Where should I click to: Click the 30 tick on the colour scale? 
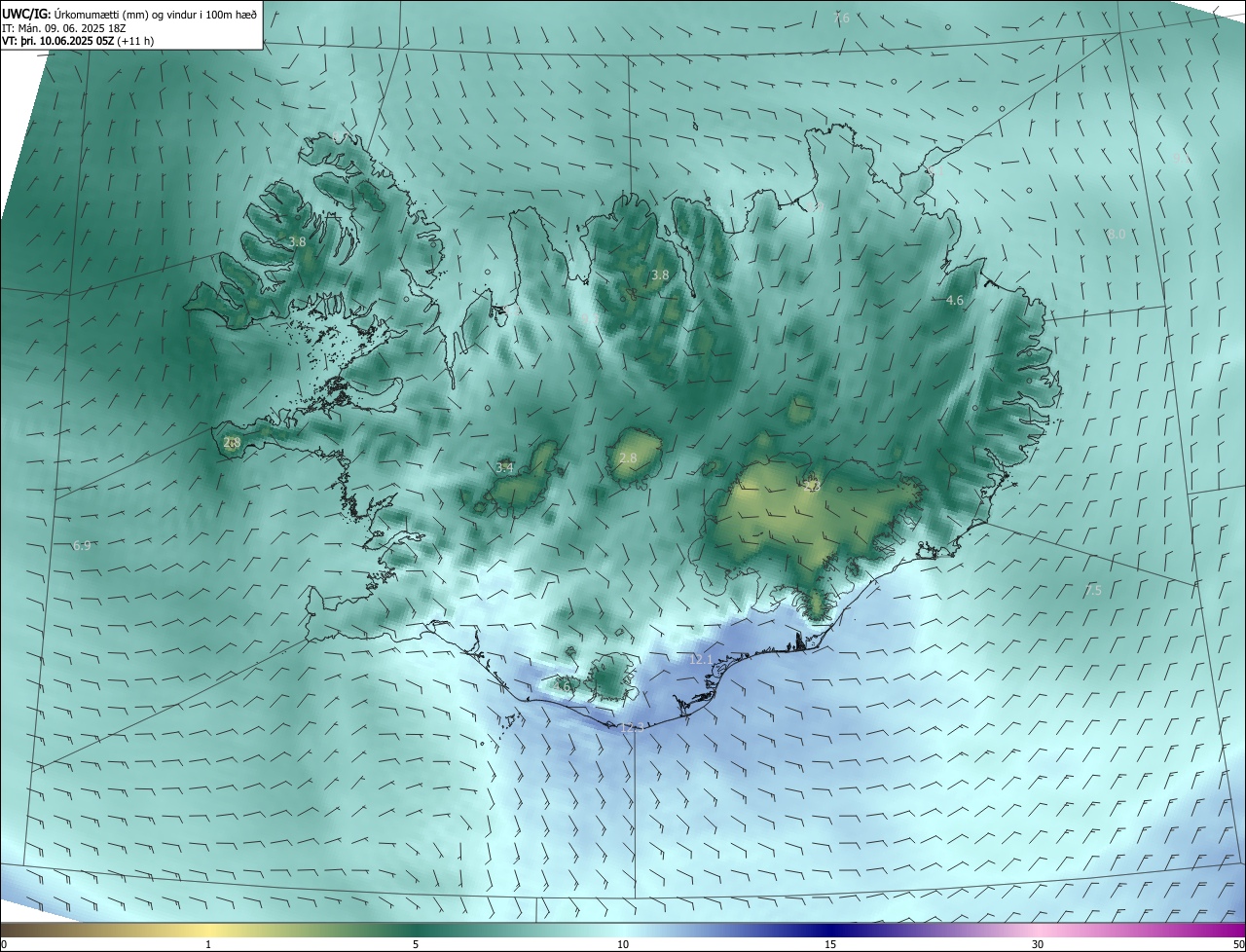[x=1038, y=944]
